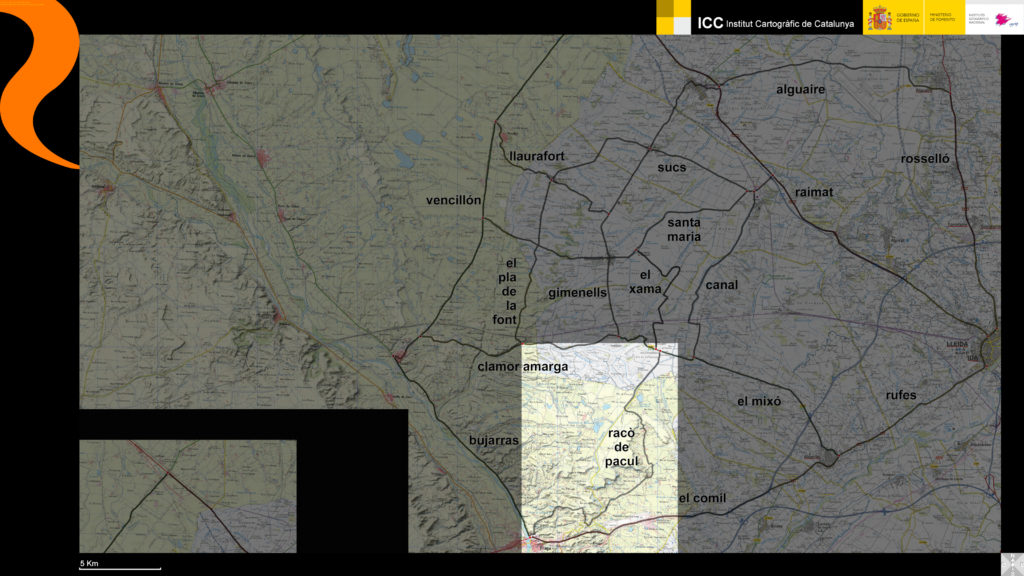Click the ICC Institut Cartogràfic de Catalunya logo
The height and width of the screenshot is (576, 1024).
[x=776, y=22]
